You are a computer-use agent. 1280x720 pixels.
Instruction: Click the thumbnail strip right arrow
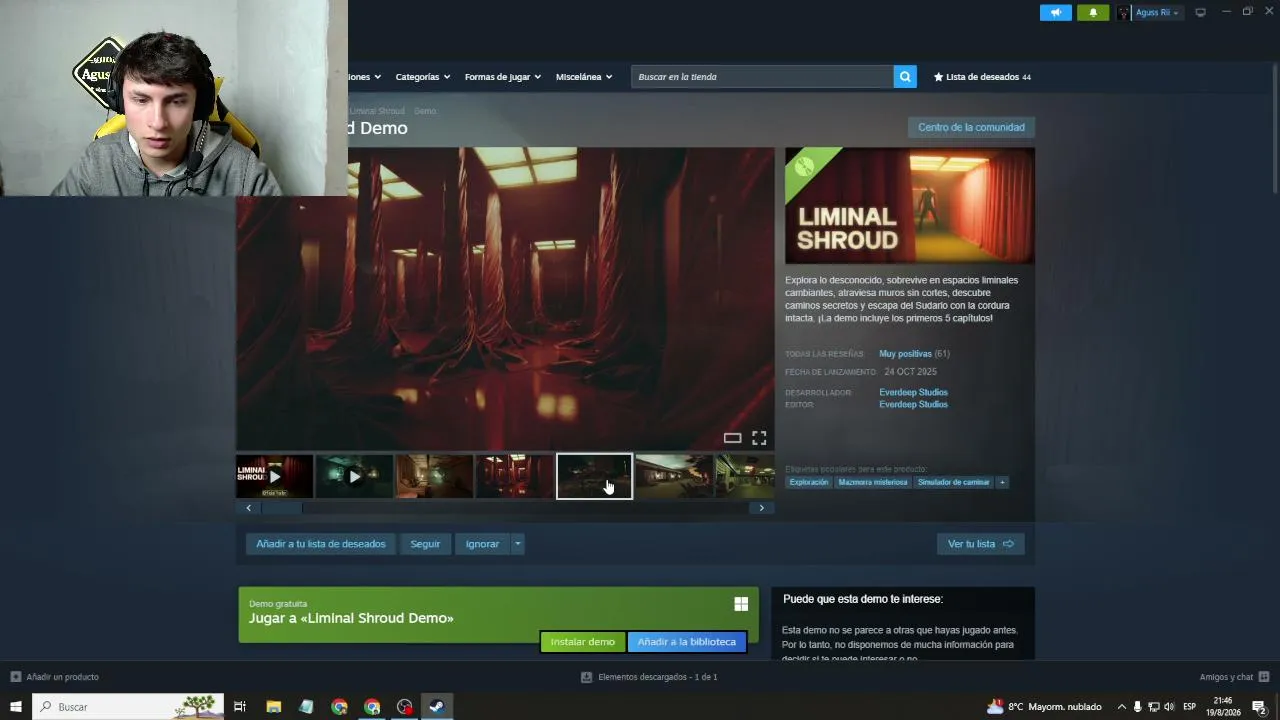pyautogui.click(x=761, y=508)
